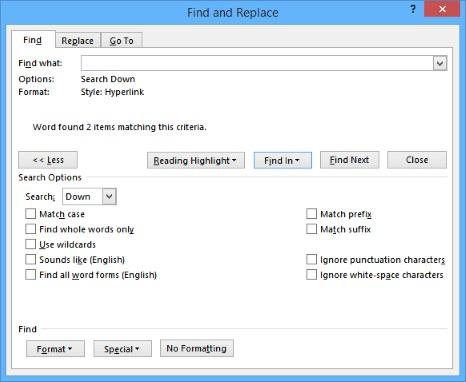Image resolution: width=466 pixels, height=382 pixels.
Task: Switch to the Replace tab
Action: (77, 41)
